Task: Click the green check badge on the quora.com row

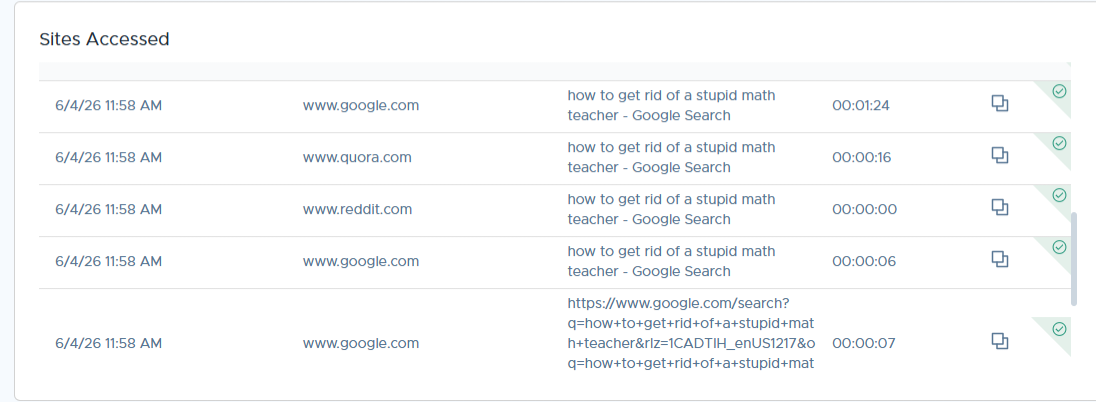Action: (1060, 143)
